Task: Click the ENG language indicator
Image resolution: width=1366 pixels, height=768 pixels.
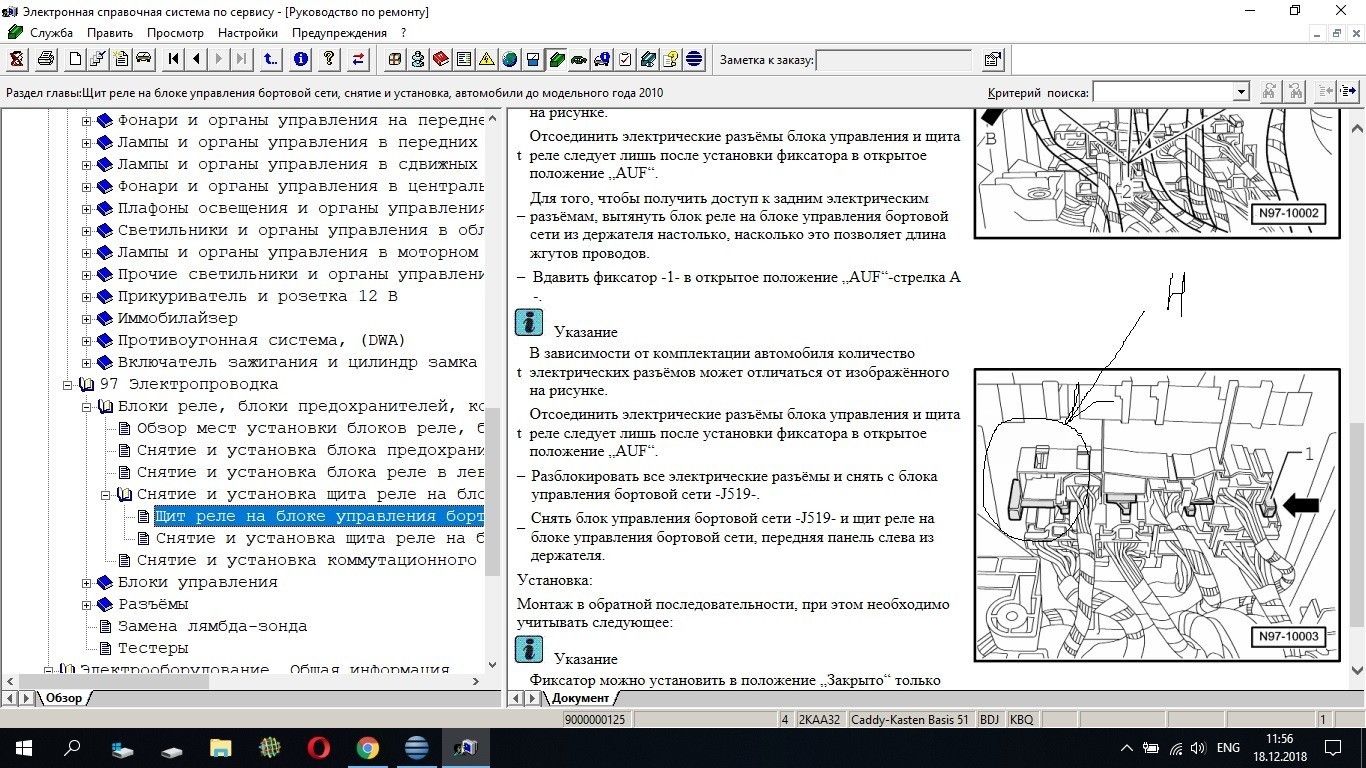Action: pos(1228,748)
